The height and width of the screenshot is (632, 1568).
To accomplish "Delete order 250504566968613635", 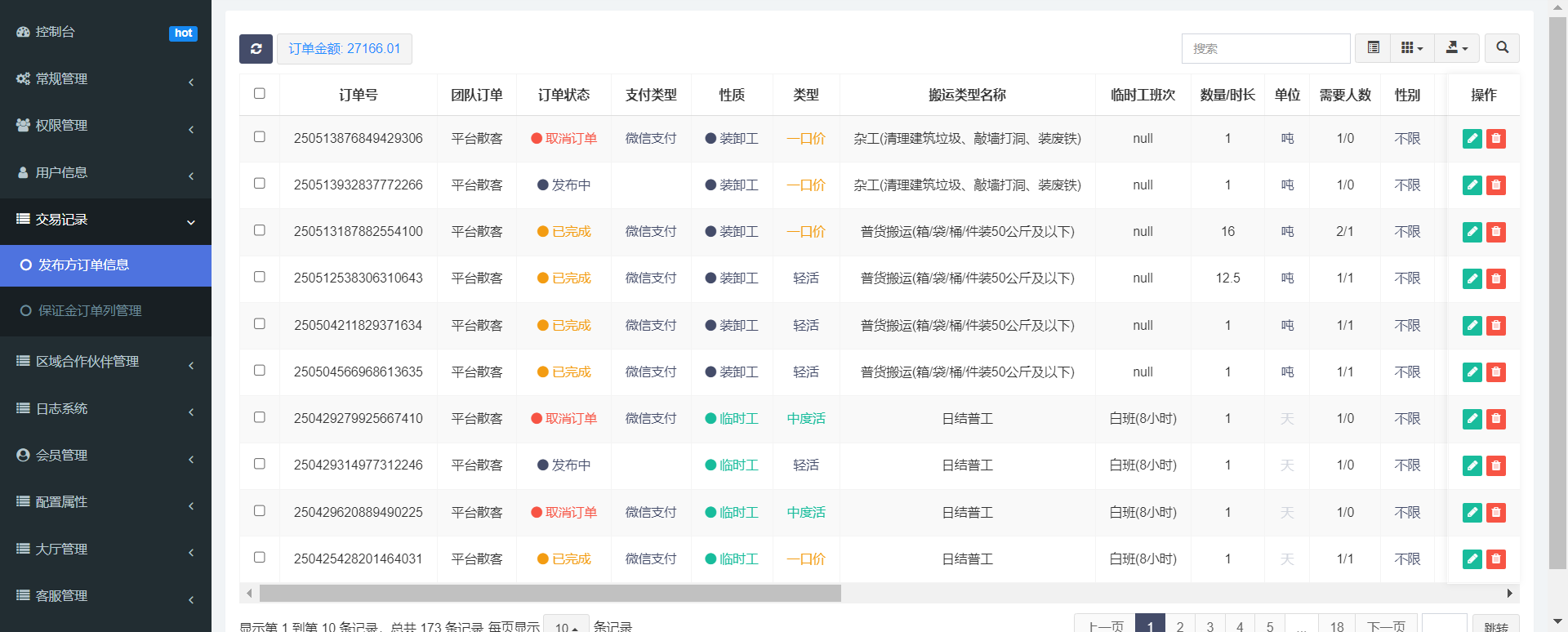I will pos(1496,372).
